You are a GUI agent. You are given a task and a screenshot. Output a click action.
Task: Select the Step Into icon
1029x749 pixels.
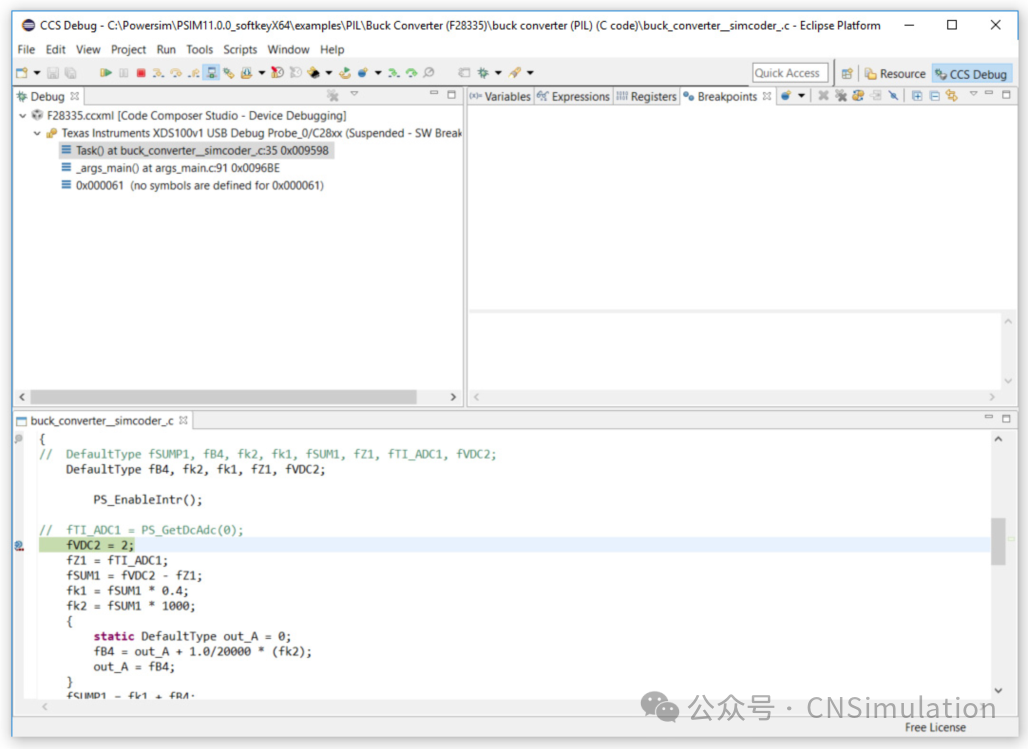(158, 72)
